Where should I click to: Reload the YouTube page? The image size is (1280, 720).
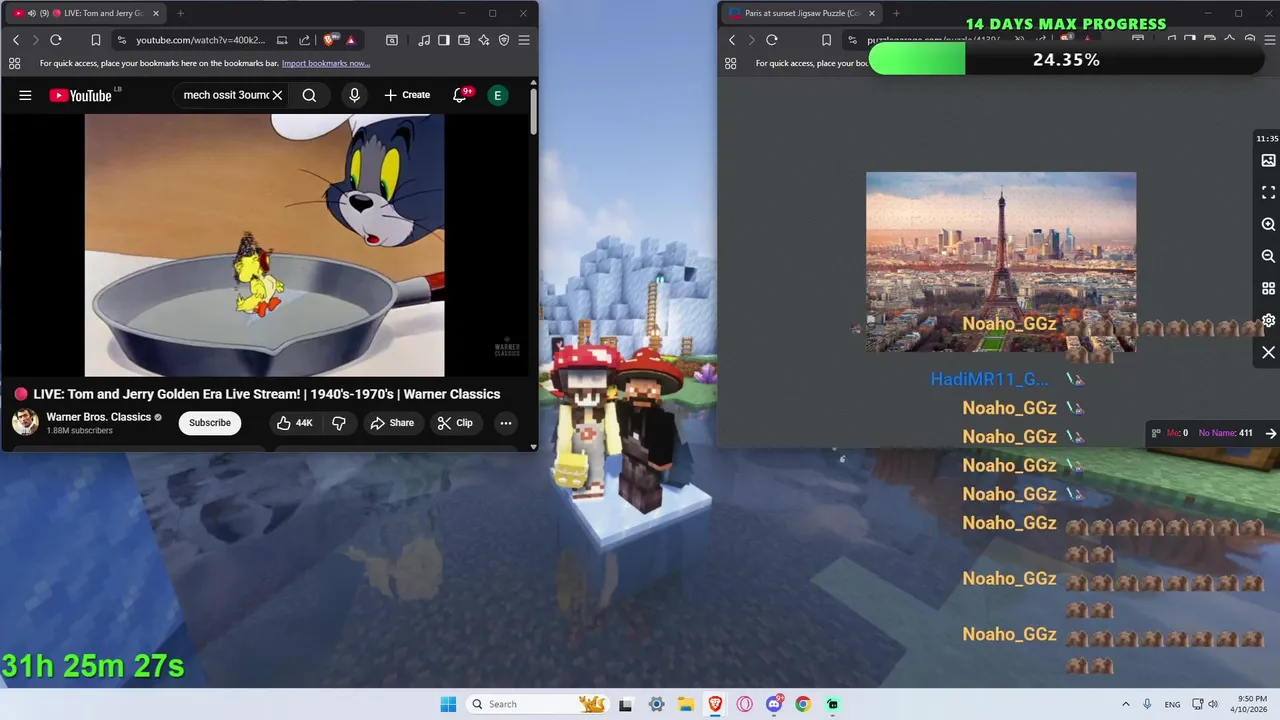(x=56, y=40)
